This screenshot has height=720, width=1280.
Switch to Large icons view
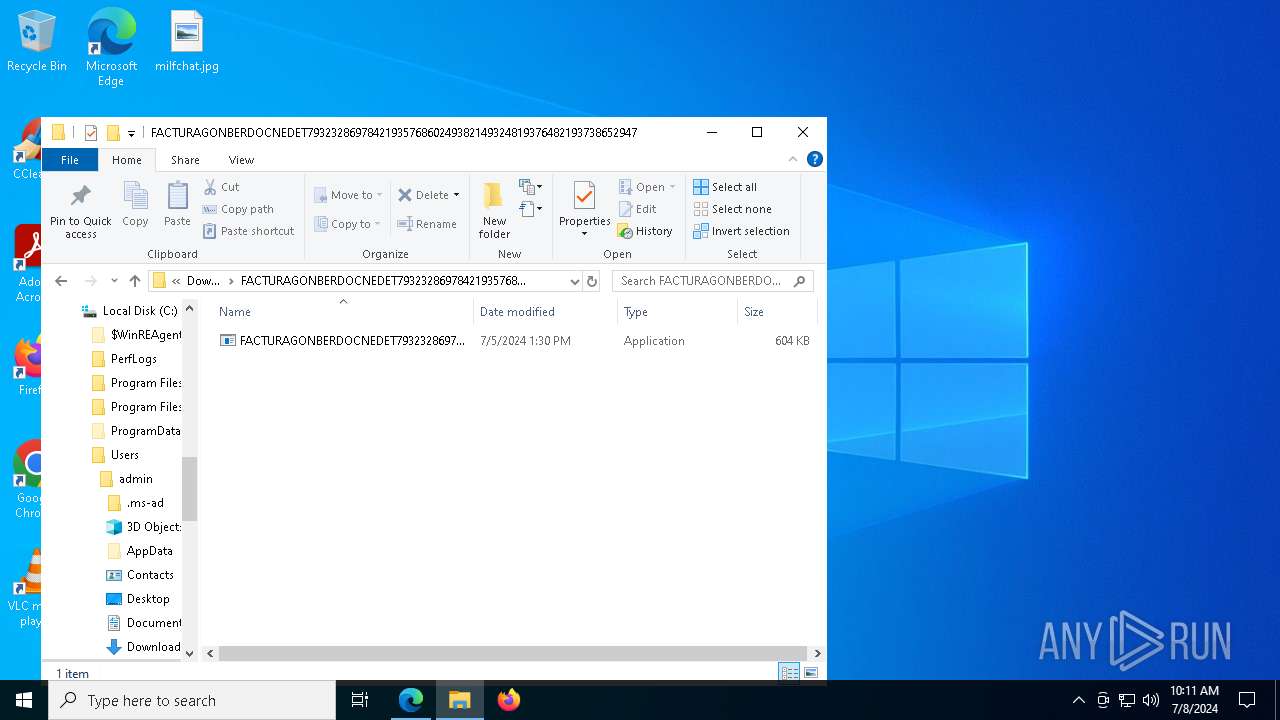(811, 673)
